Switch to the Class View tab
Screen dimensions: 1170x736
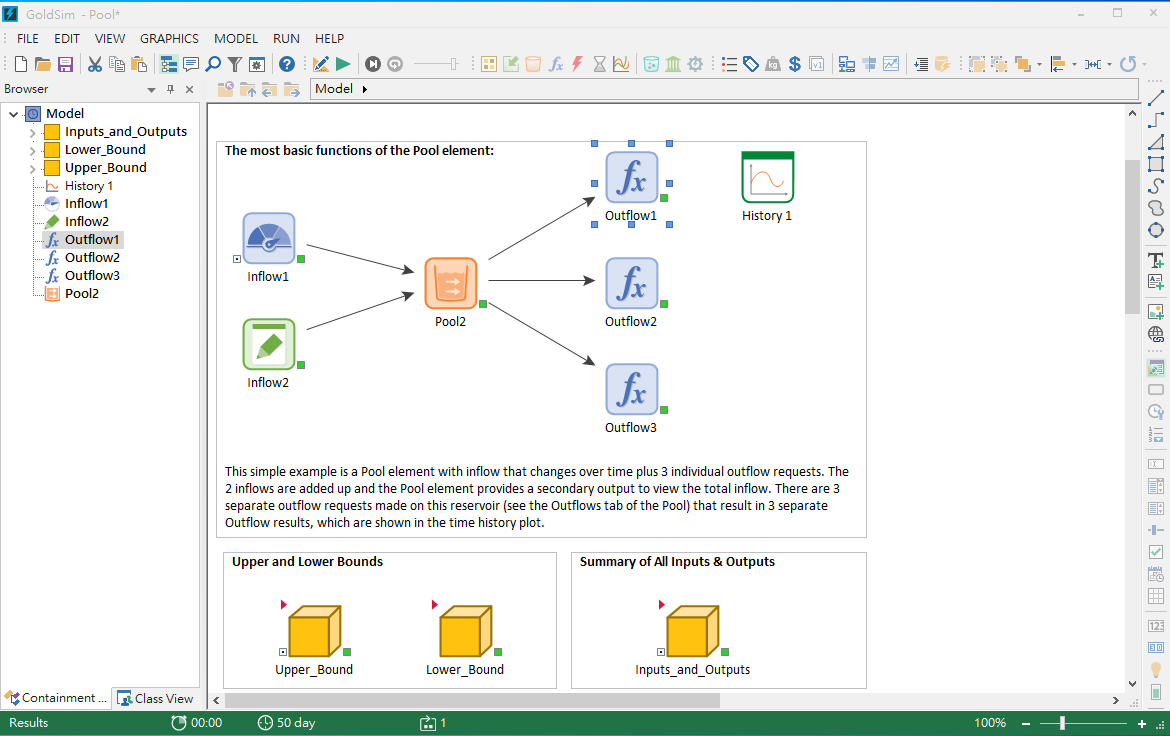(155, 698)
